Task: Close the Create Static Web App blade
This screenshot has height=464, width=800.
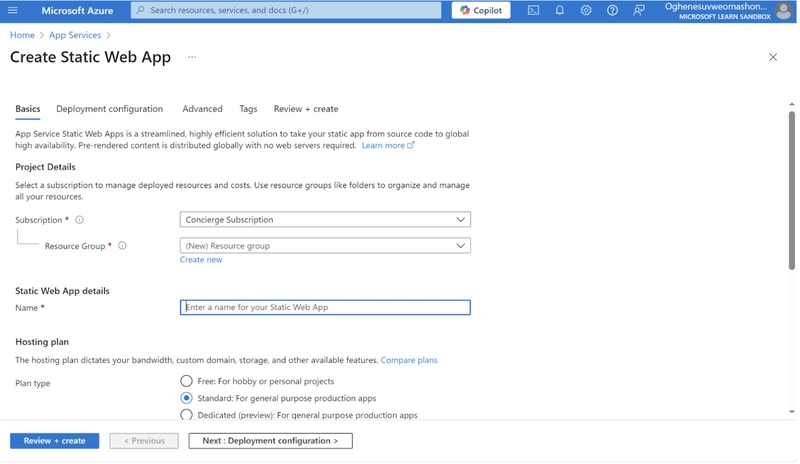Action: pyautogui.click(x=773, y=57)
